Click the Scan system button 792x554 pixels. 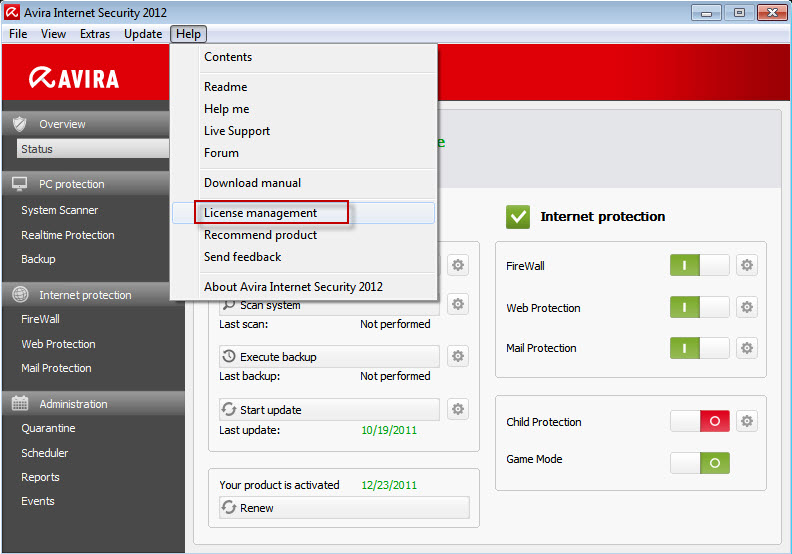click(329, 306)
